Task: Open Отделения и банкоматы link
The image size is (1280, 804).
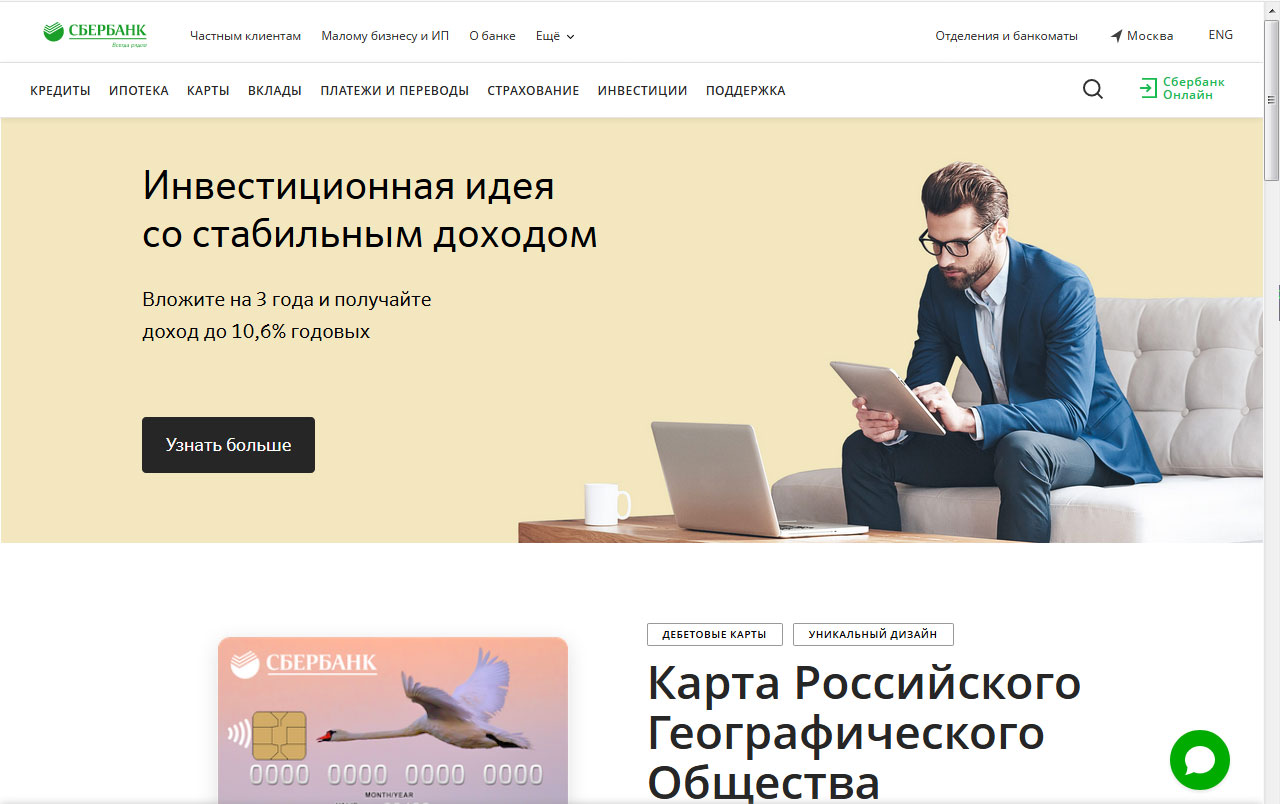Action: (x=1006, y=36)
